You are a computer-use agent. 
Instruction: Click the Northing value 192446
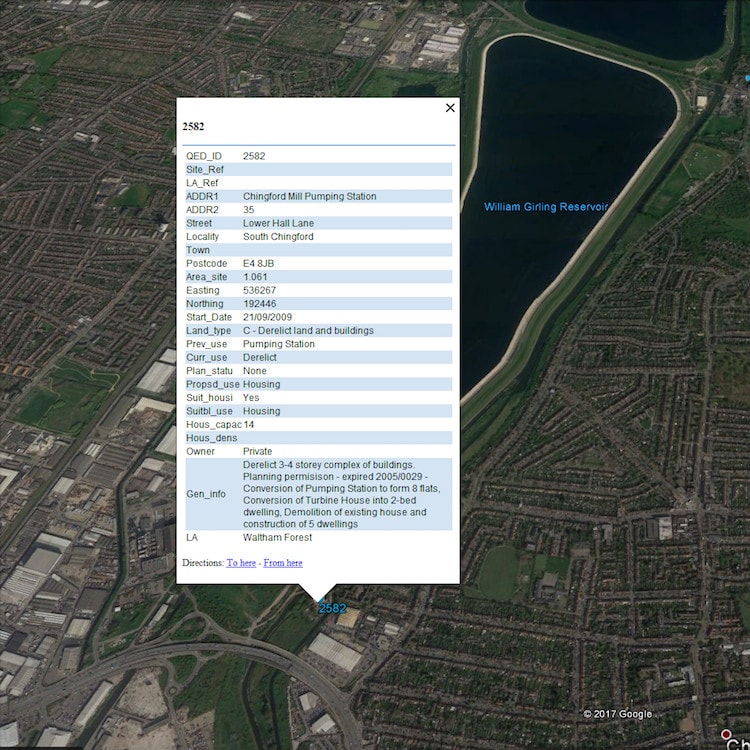(x=259, y=303)
